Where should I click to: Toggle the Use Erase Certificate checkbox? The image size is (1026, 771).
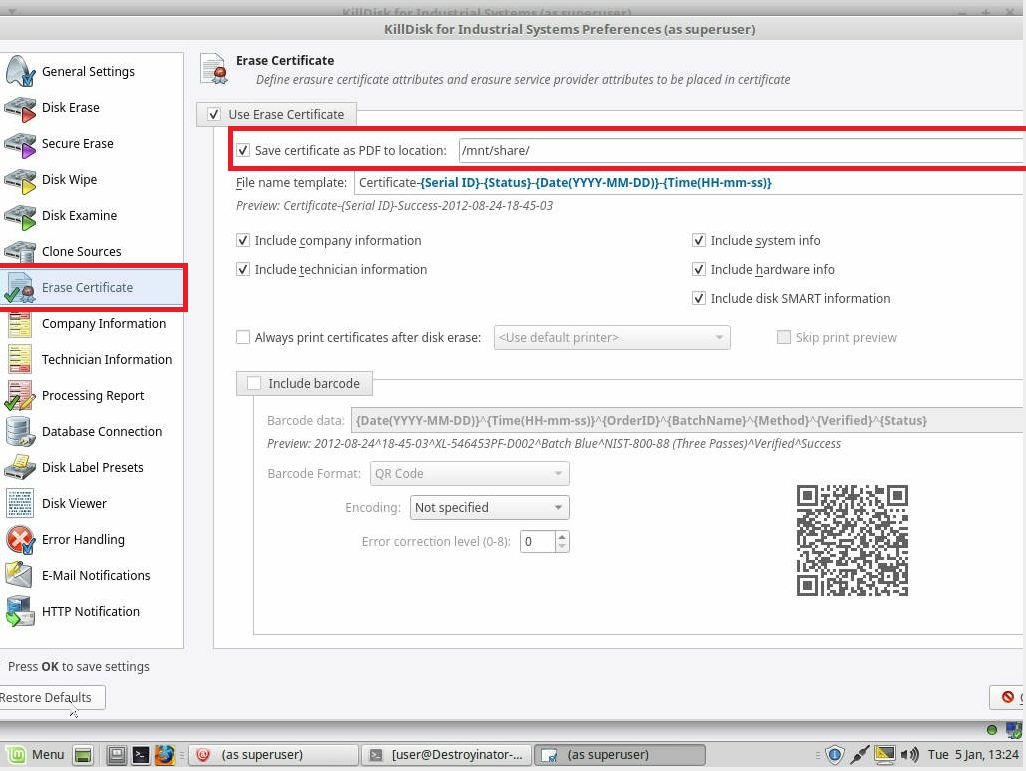214,115
